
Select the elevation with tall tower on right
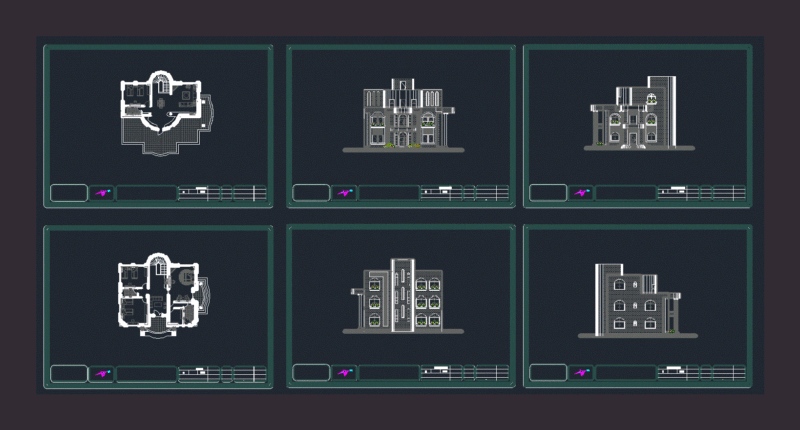coord(639,113)
